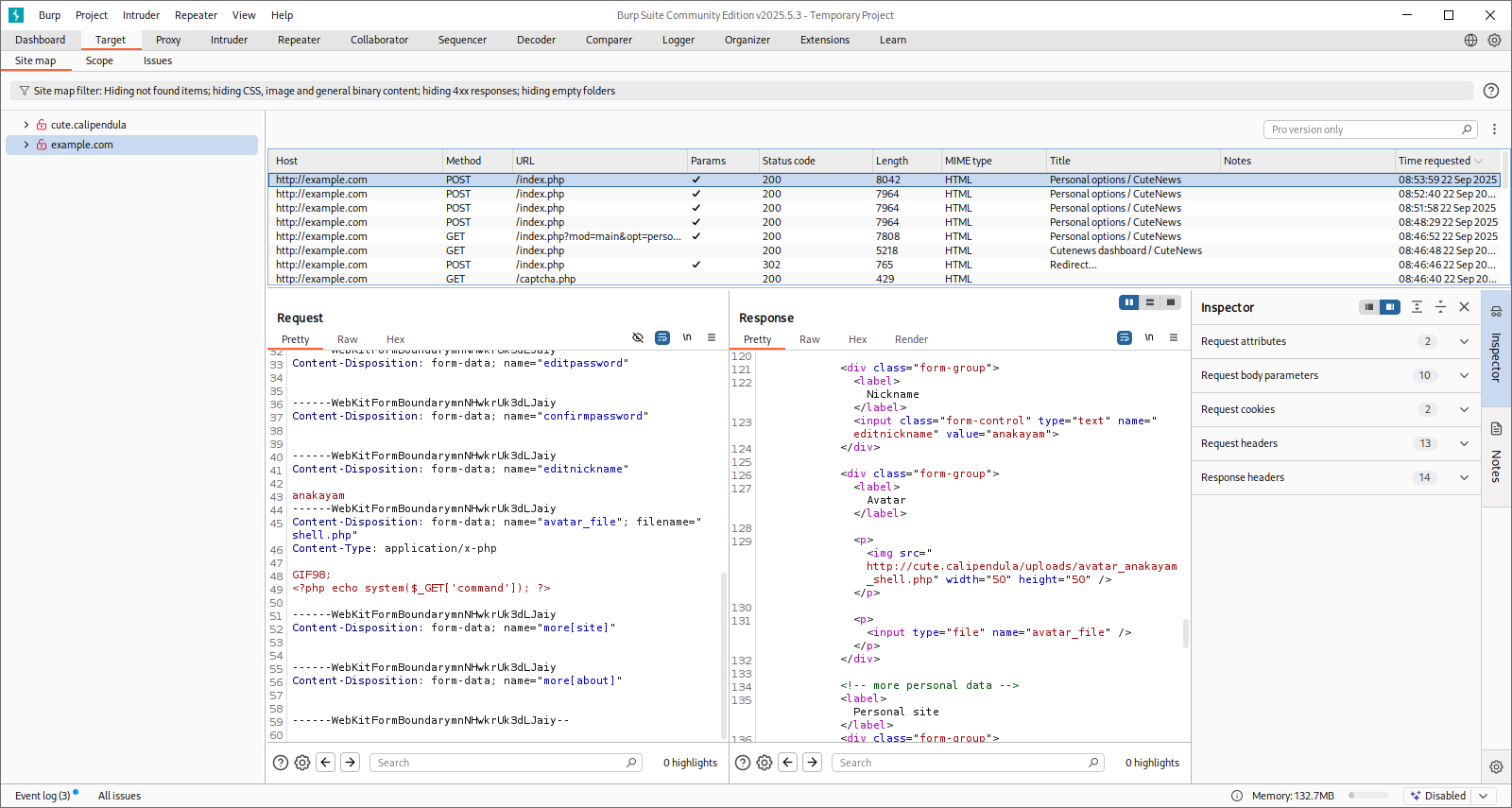The image size is (1512, 808).
Task: Switch Inspector to right-docked layout
Action: [1389, 307]
